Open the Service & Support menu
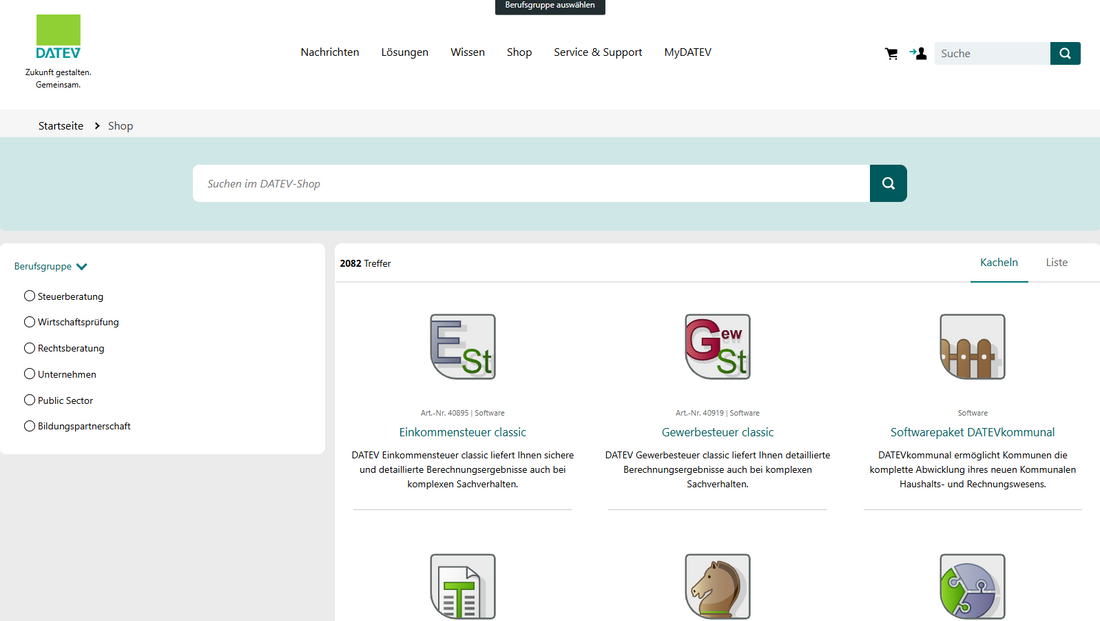 click(597, 52)
